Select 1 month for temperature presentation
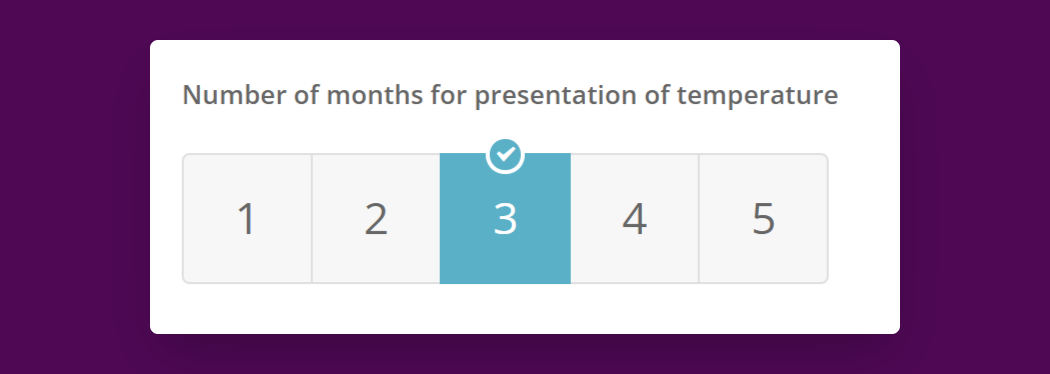Screen dimensions: 1050x374 point(247,219)
